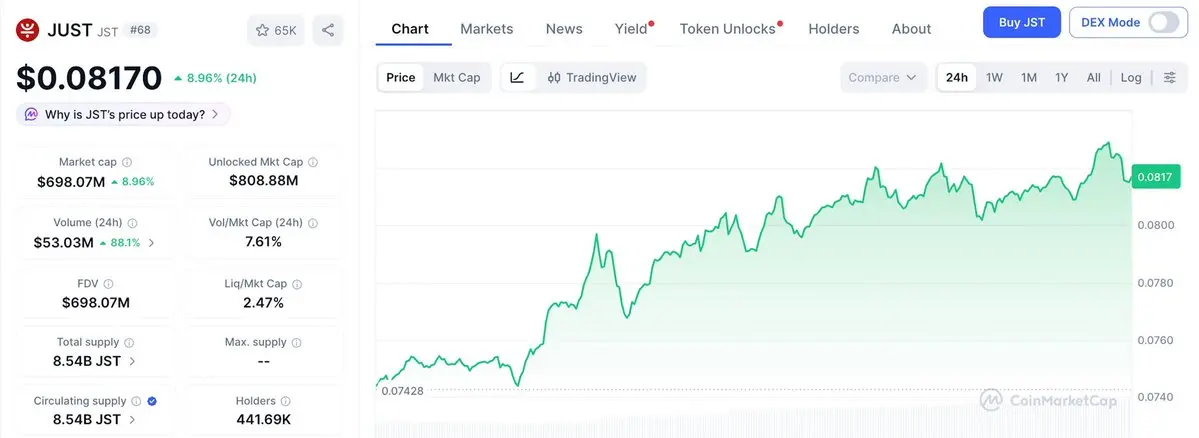Screen dimensions: 1199x438
Task: Open the share icon button
Action: (328, 30)
